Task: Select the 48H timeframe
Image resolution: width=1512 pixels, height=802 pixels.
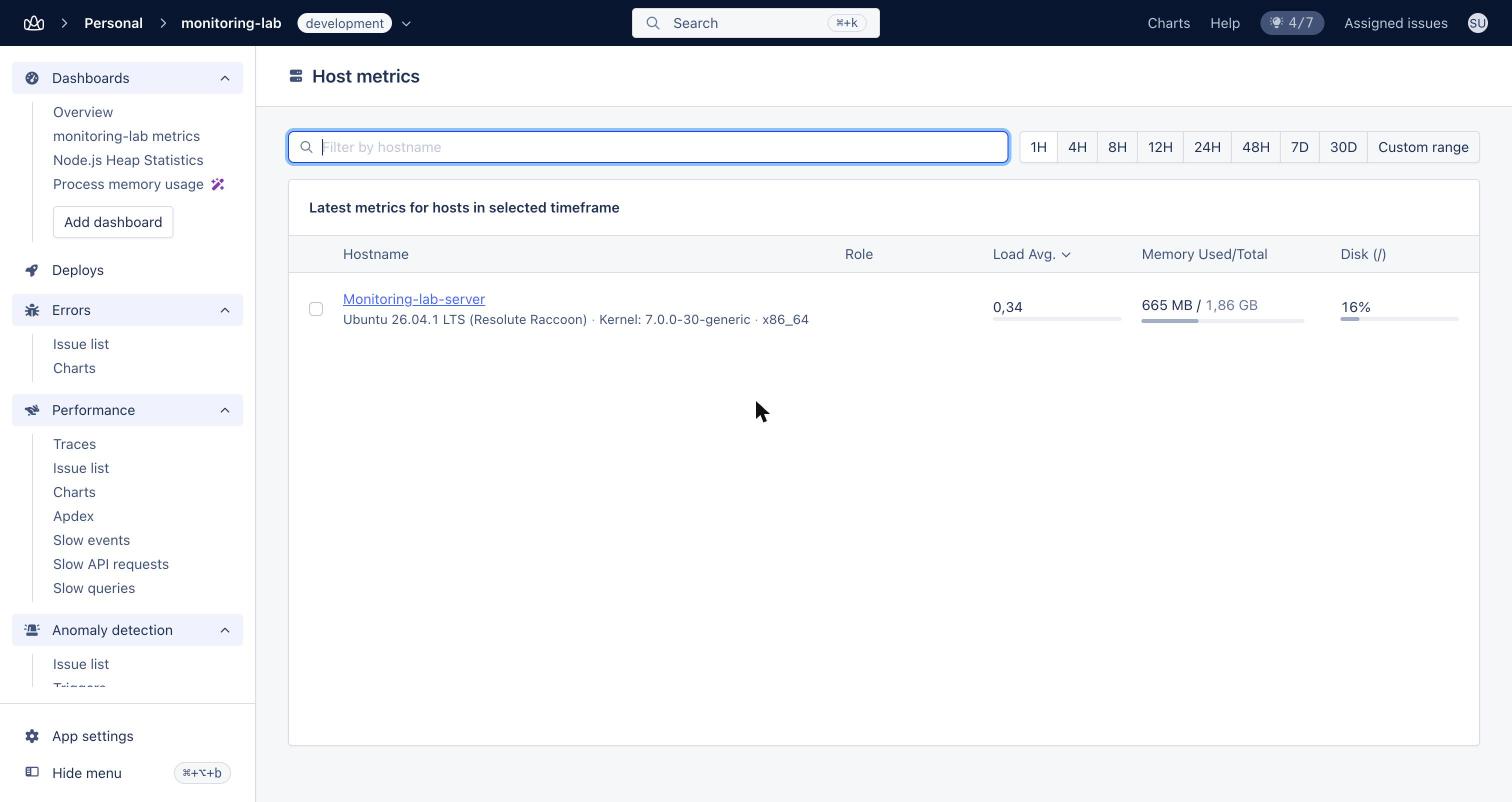Action: (1256, 147)
